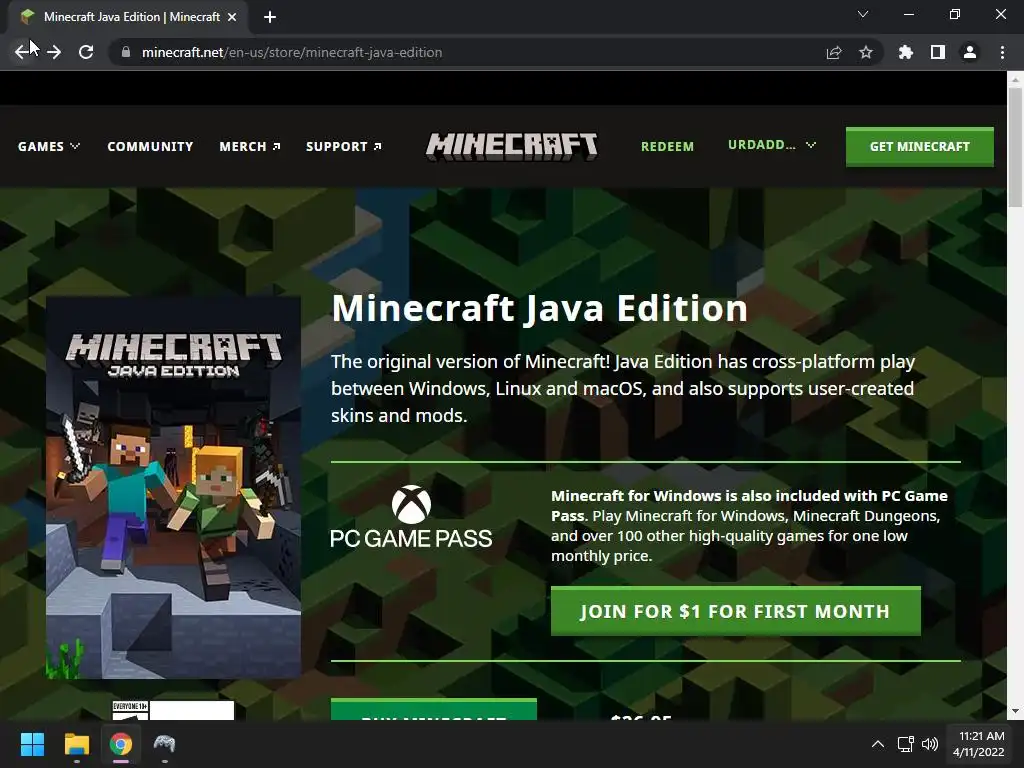The image size is (1024, 768).
Task: Open the COMMUNITY nav item
Action: click(150, 146)
